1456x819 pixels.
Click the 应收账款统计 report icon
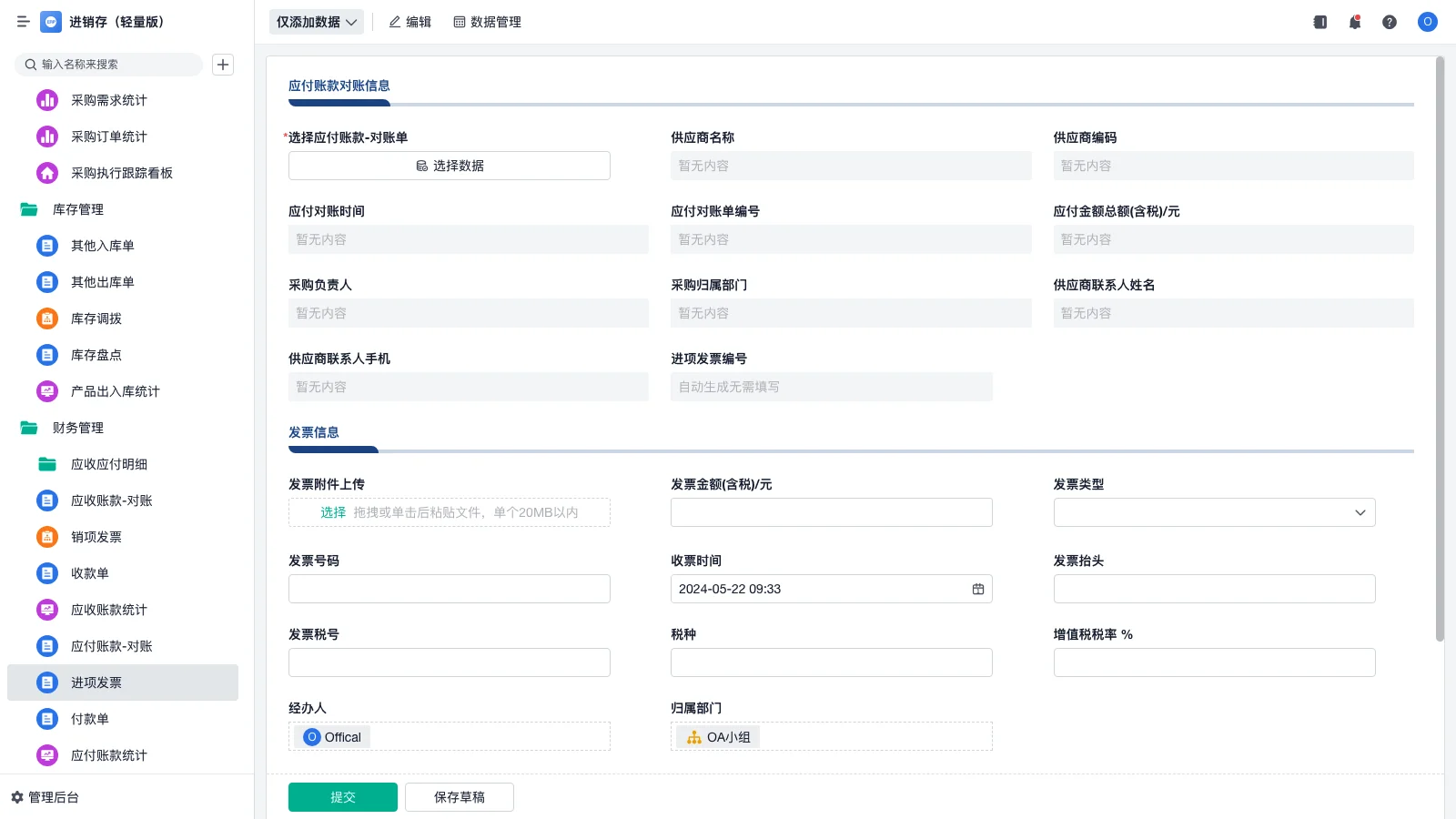(47, 610)
